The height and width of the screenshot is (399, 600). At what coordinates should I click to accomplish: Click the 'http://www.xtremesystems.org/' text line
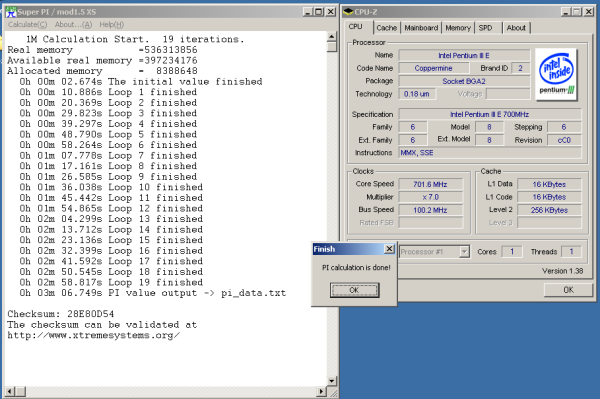coord(93,335)
